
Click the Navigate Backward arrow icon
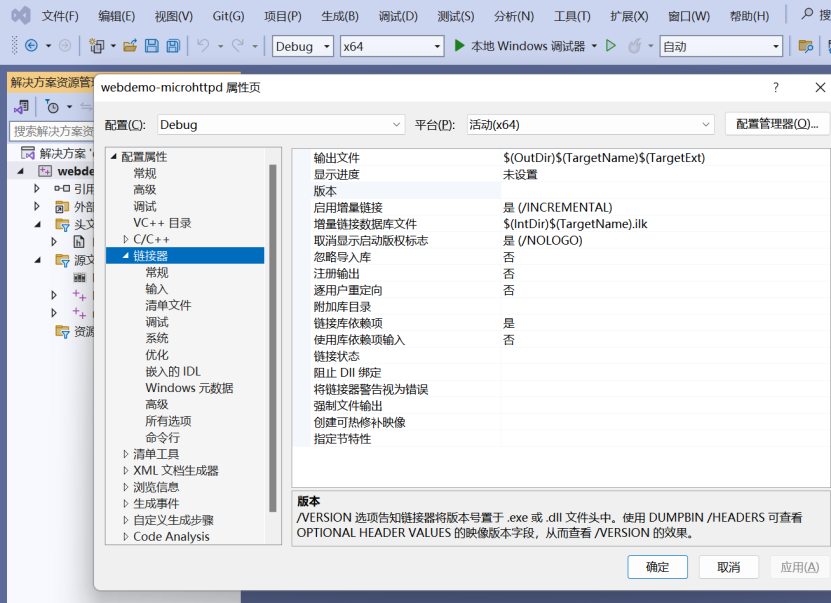pyautogui.click(x=31, y=46)
